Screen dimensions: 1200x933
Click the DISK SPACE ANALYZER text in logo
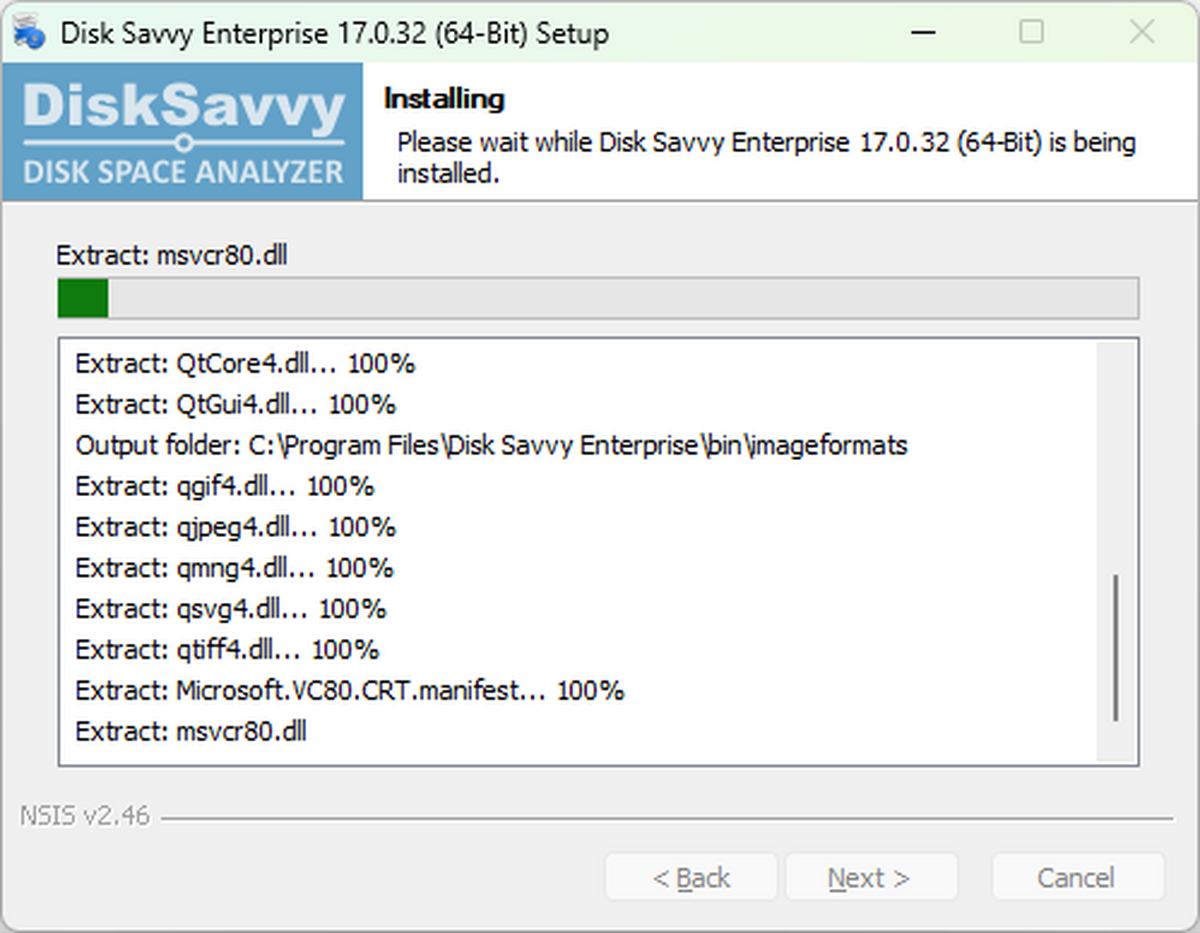point(180,172)
